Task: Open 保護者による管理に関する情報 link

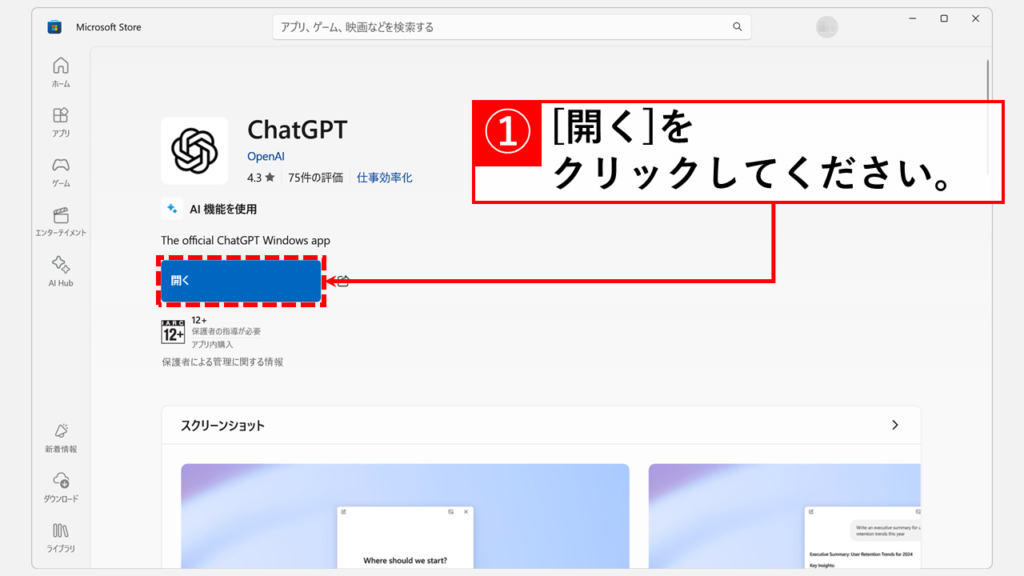Action: (x=222, y=362)
